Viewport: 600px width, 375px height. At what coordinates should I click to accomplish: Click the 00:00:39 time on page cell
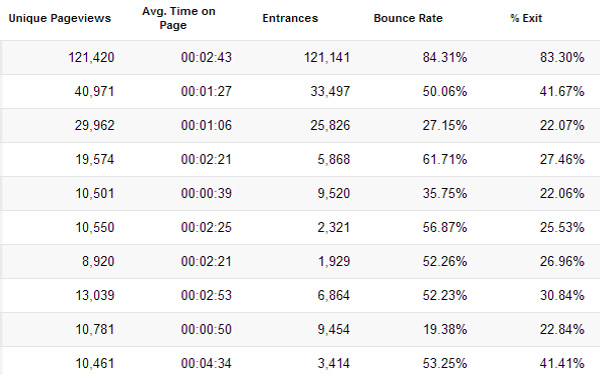(x=206, y=193)
